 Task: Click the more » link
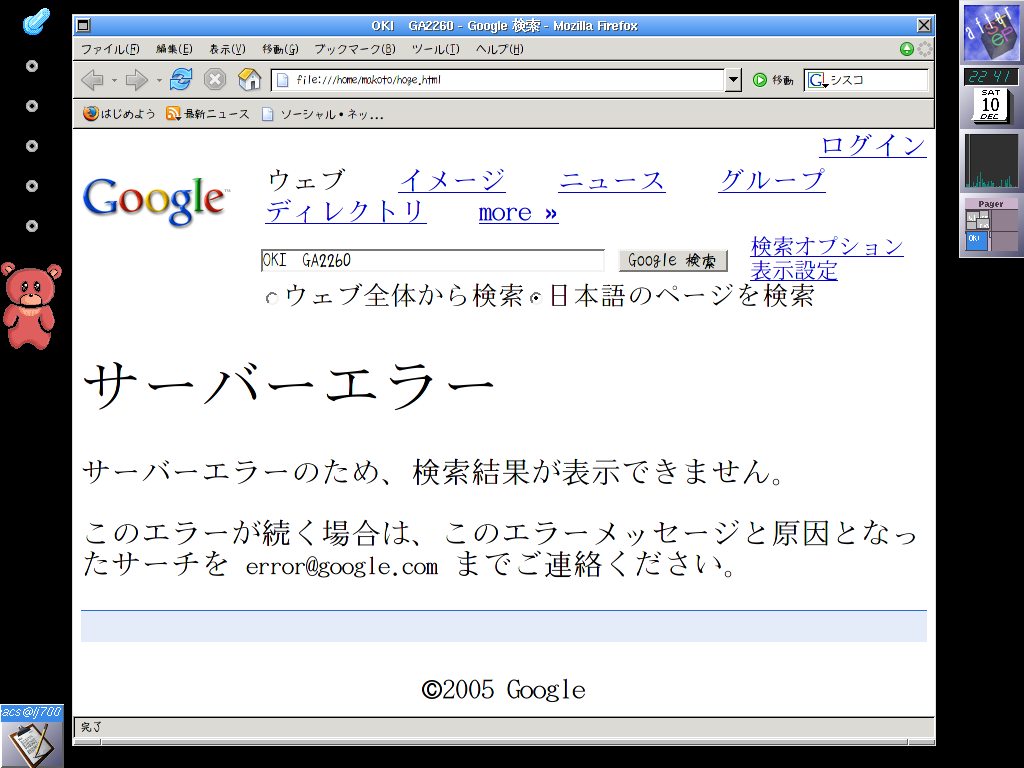[x=519, y=212]
